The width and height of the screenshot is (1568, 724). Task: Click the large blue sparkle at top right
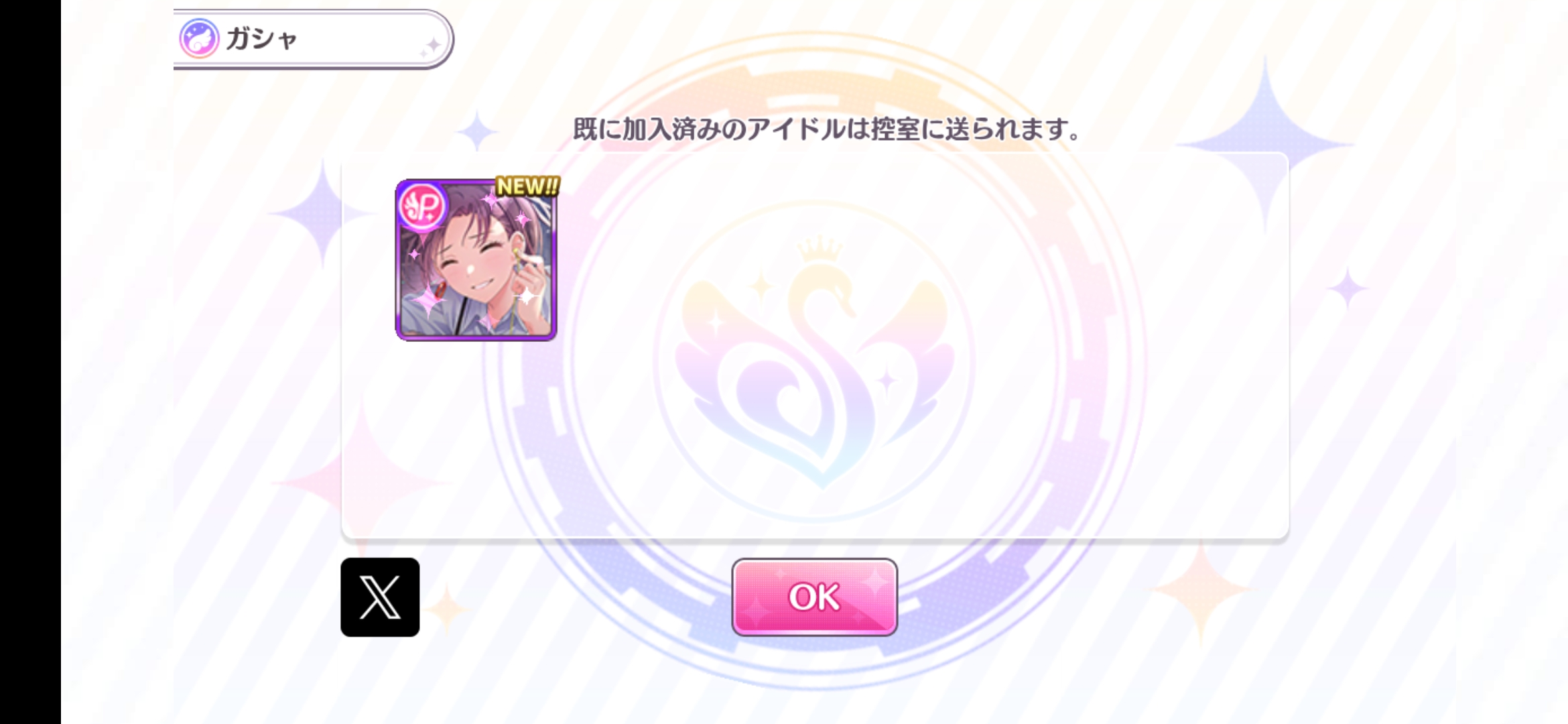pos(1265,144)
